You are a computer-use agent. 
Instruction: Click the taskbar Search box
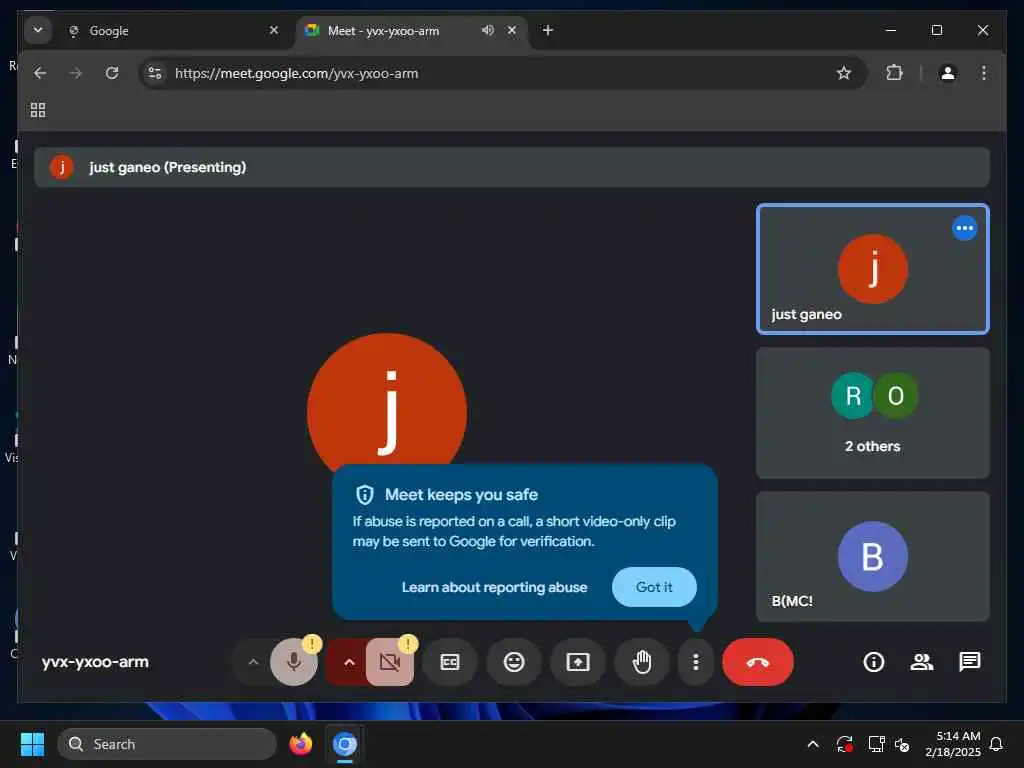[x=167, y=744]
